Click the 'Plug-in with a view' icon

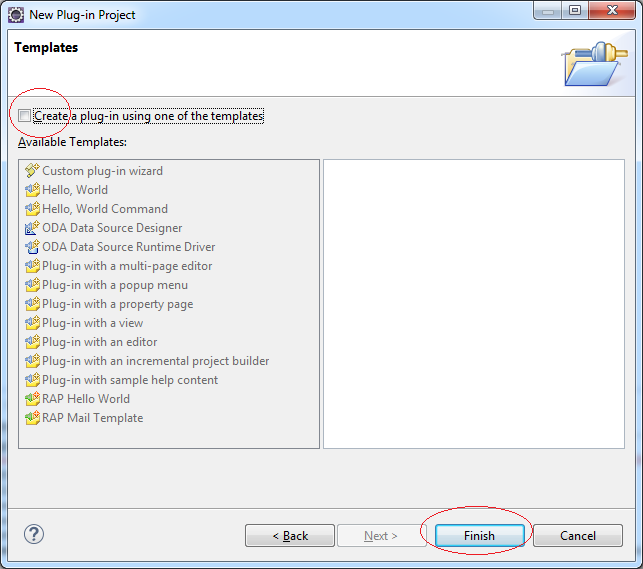click(x=32, y=323)
